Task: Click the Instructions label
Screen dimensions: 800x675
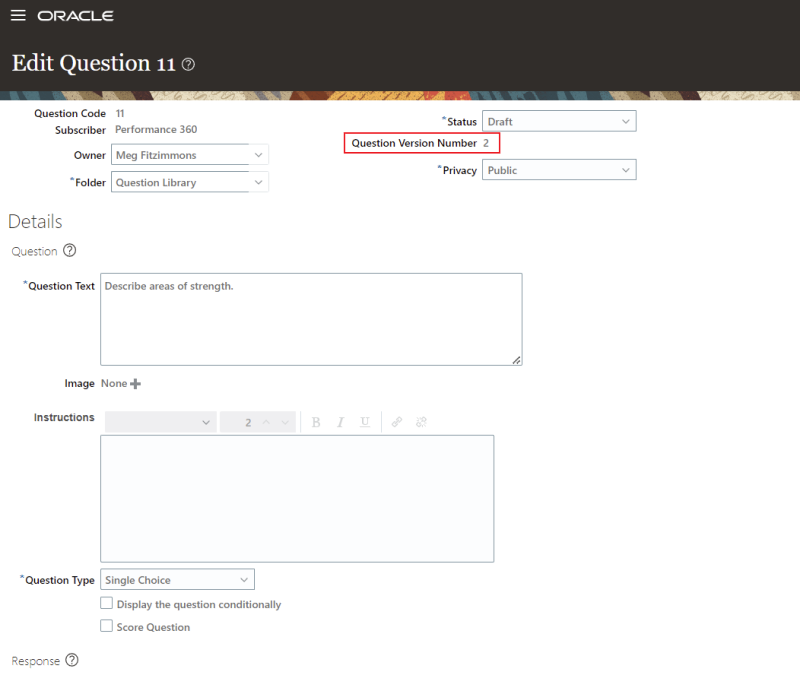Action: pyautogui.click(x=64, y=417)
